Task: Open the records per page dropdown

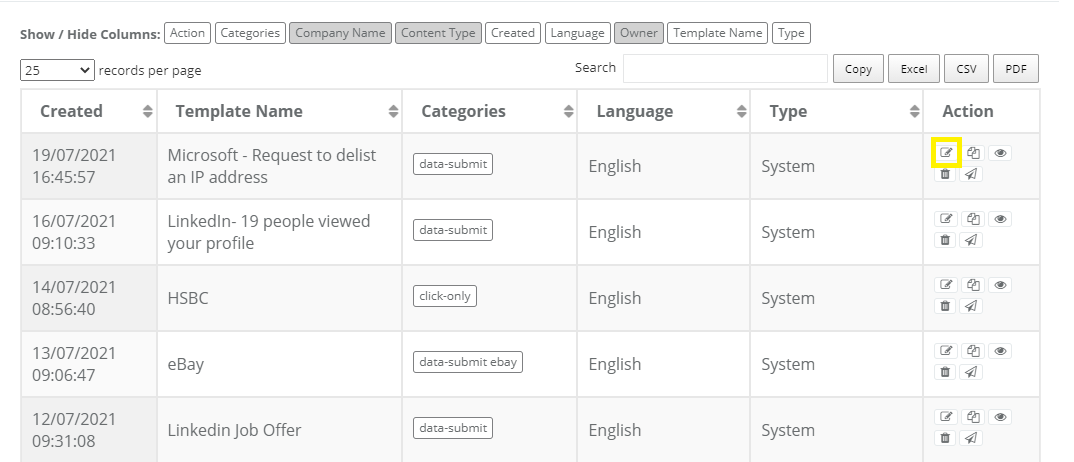Action: (58, 70)
